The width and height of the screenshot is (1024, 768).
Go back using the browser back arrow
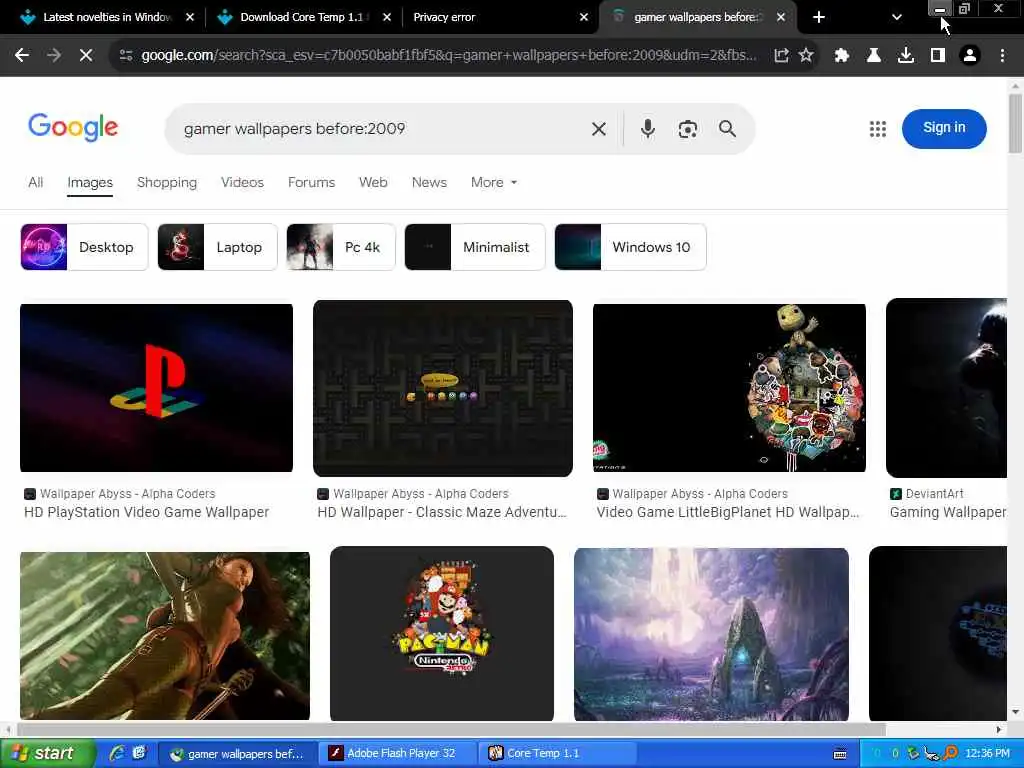22,56
